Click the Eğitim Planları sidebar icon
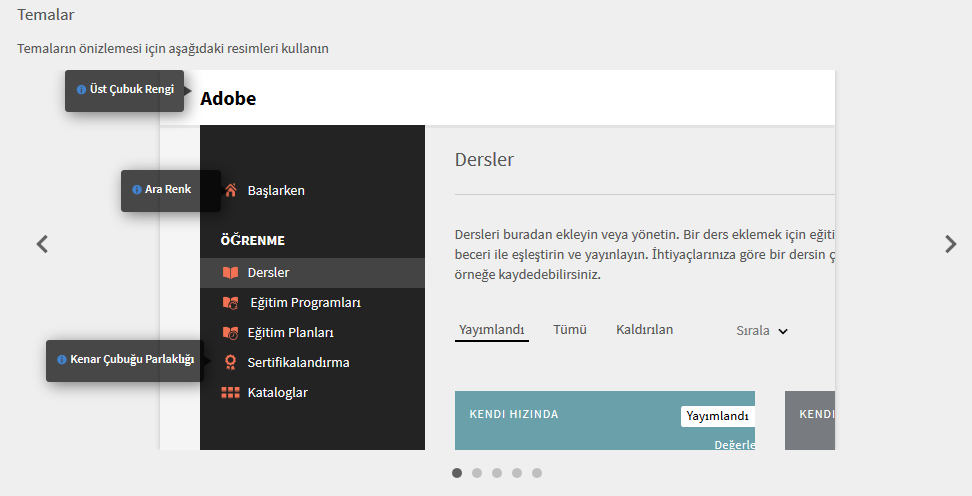The height and width of the screenshot is (496, 972). pyautogui.click(x=231, y=332)
